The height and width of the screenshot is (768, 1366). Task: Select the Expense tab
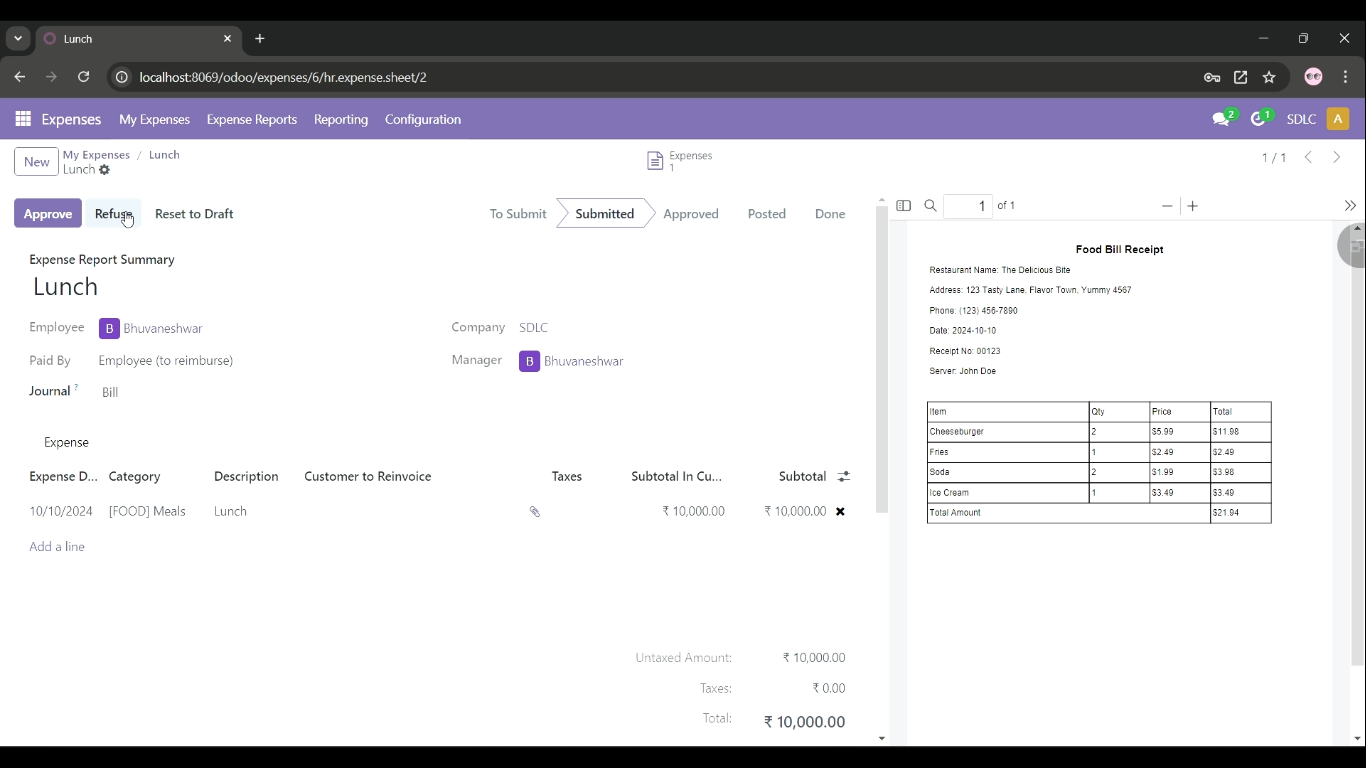(67, 442)
